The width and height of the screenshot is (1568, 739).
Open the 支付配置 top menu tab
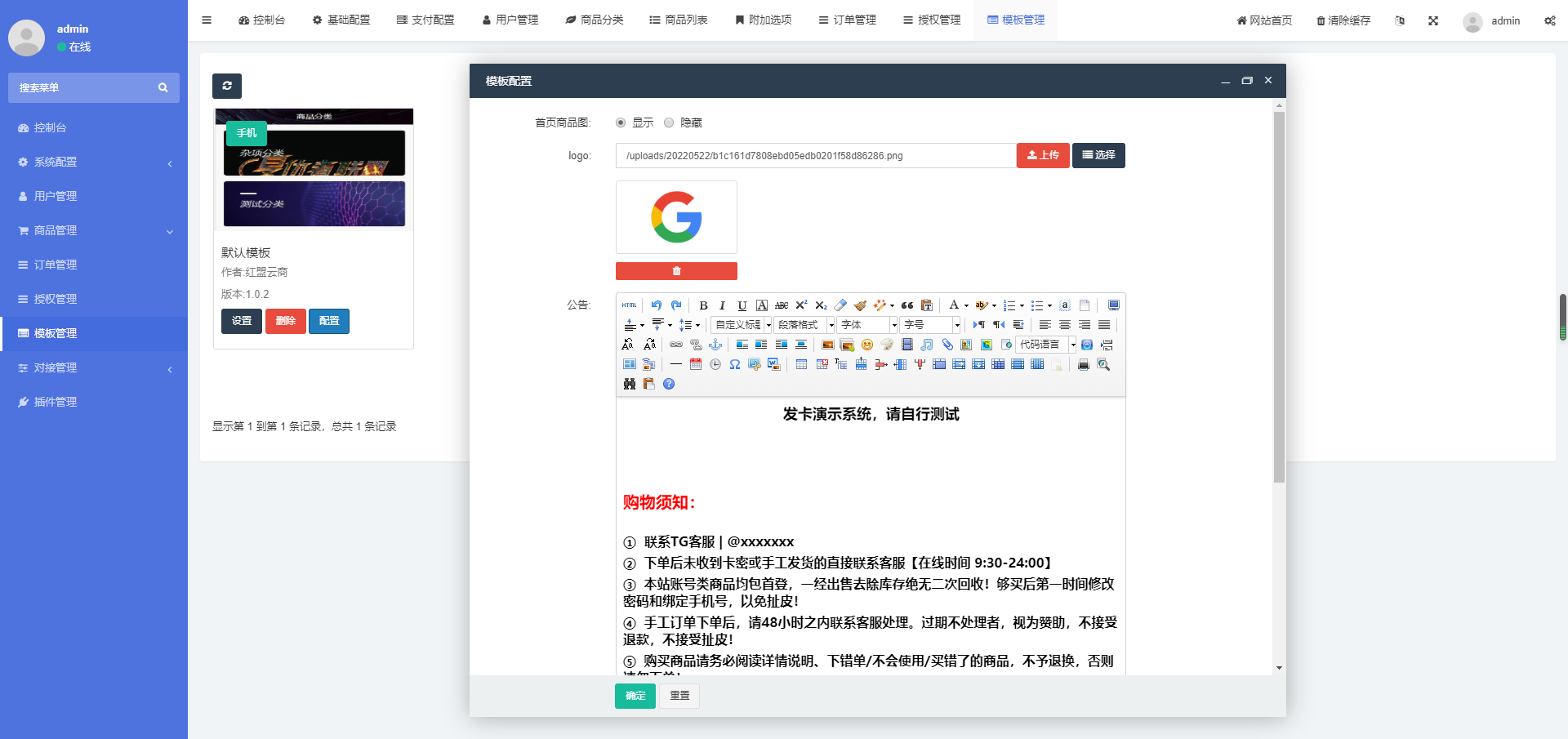[425, 20]
